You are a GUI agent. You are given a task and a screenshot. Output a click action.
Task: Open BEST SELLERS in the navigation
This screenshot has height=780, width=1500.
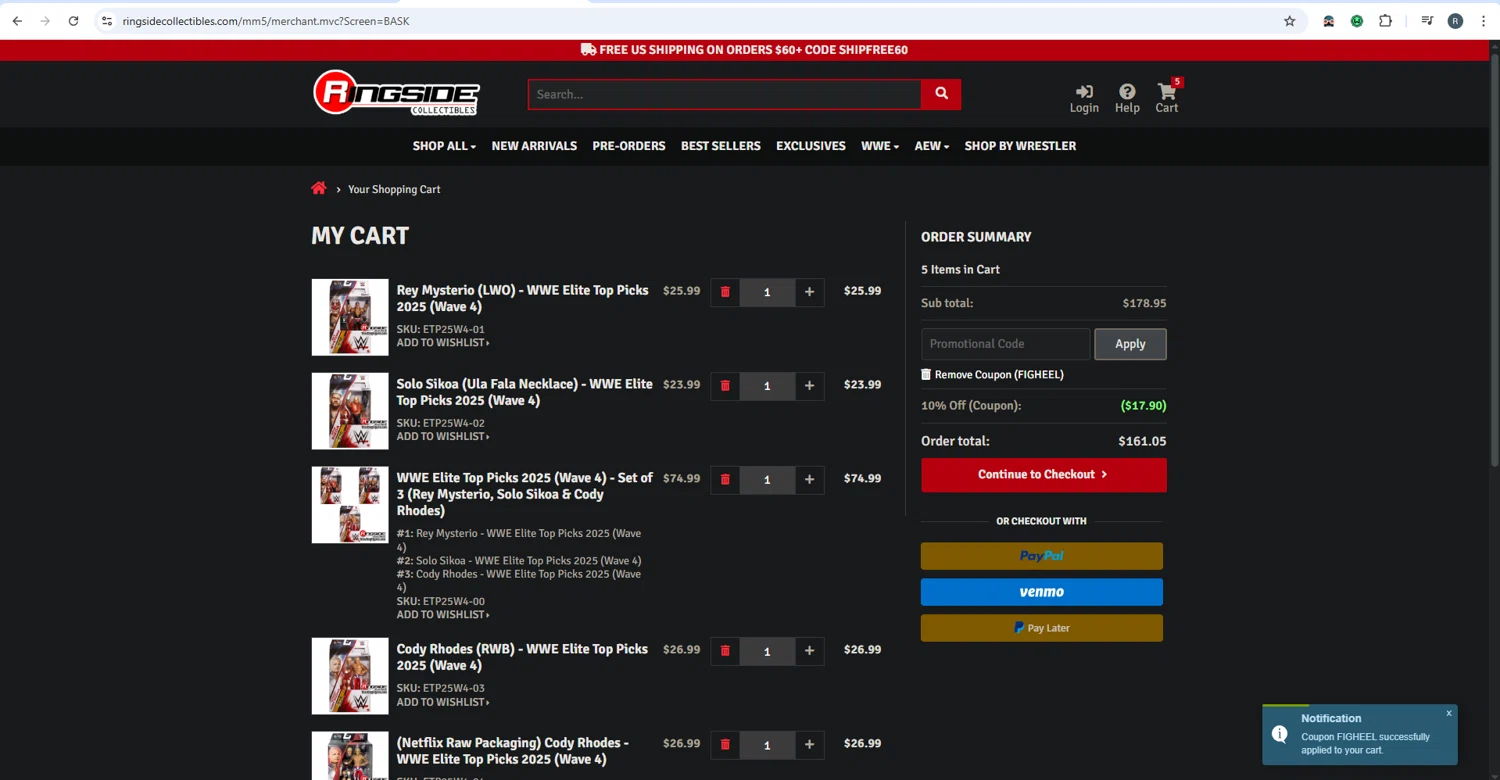721,146
